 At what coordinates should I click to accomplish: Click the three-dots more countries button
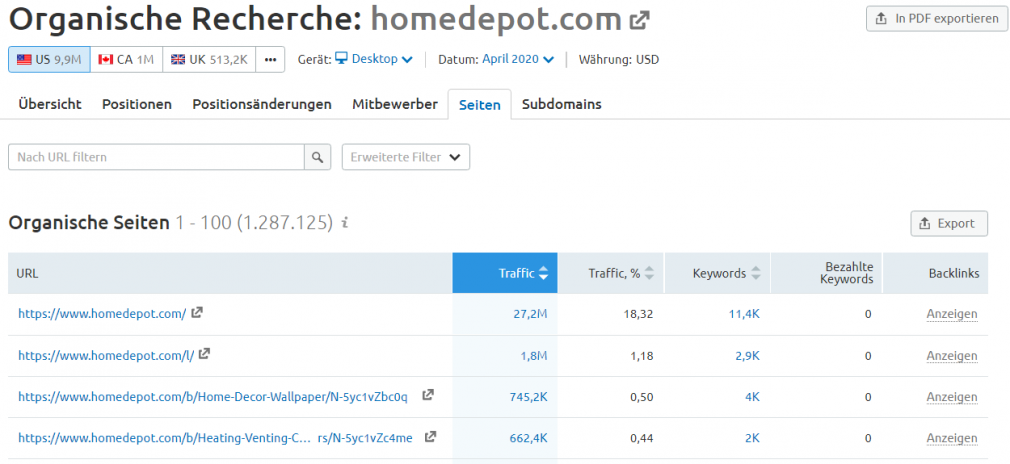[x=270, y=59]
